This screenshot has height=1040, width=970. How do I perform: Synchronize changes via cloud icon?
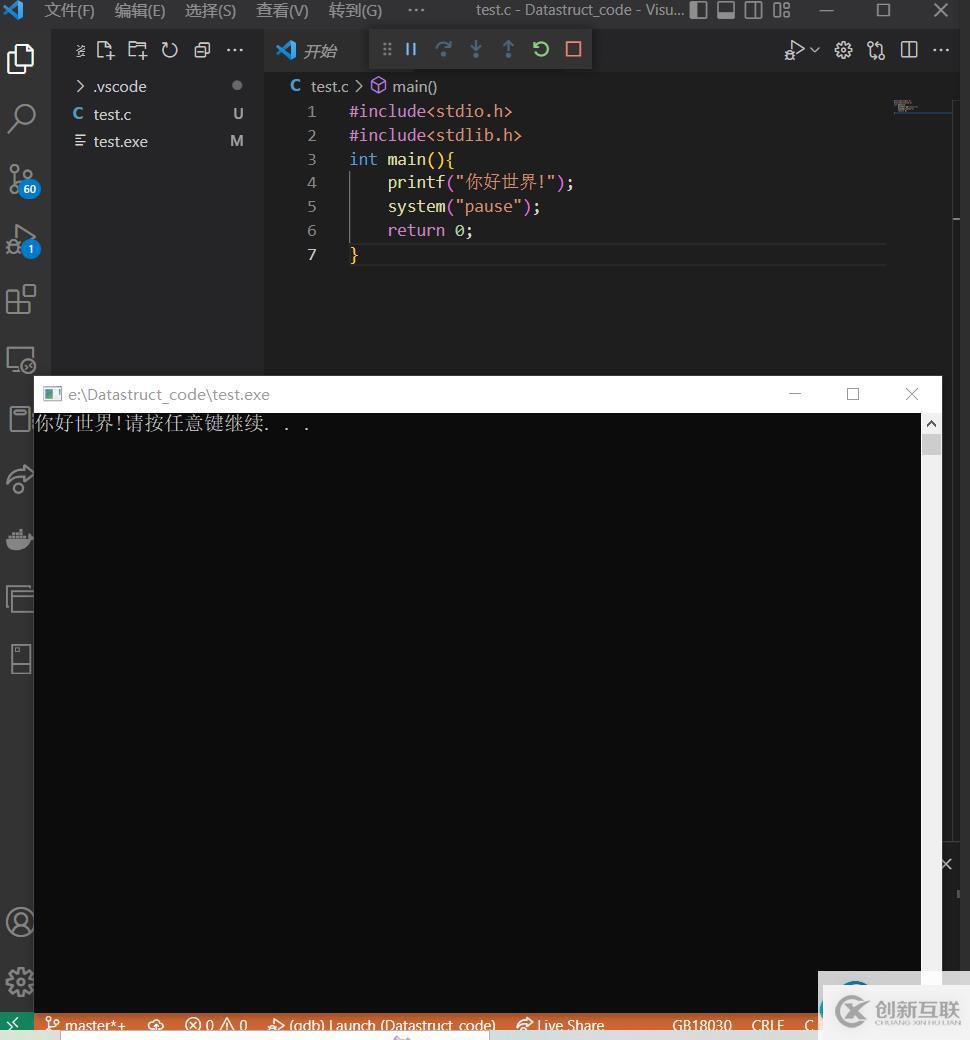(x=156, y=1025)
